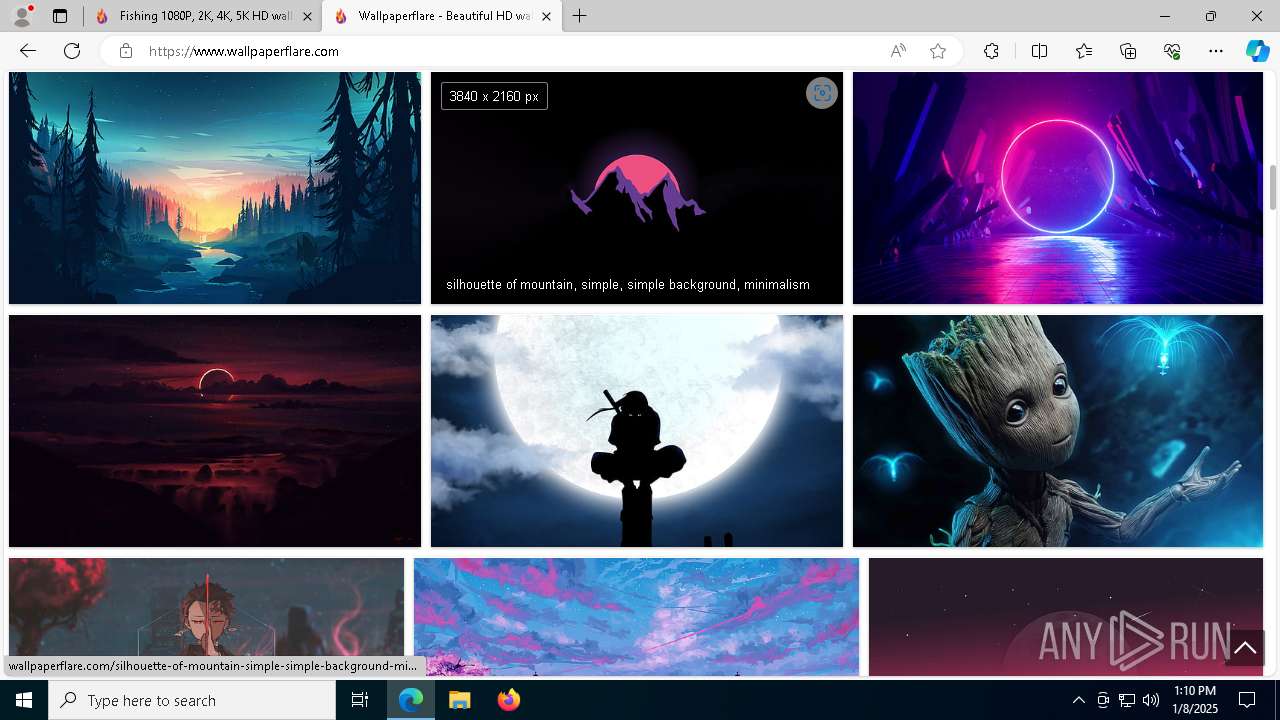
Task: Open the pink and blue clouds wallpaper
Action: (x=636, y=617)
